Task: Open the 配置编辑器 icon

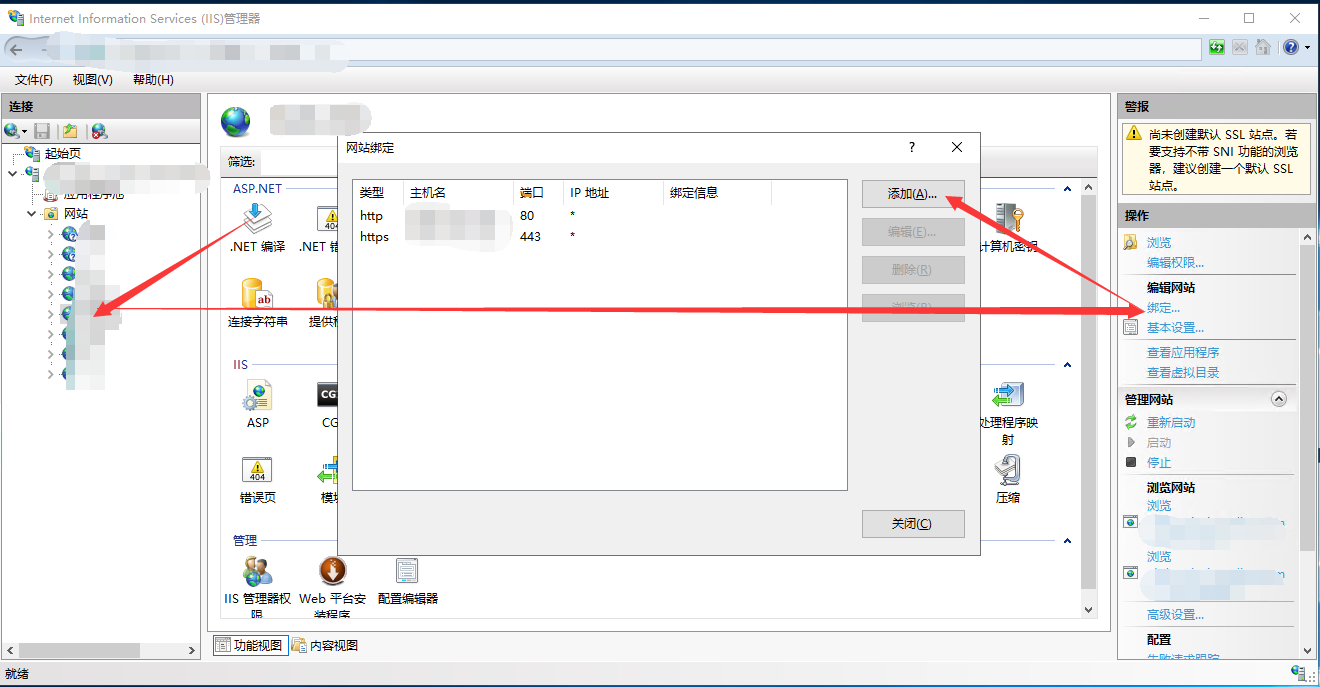Action: click(x=407, y=571)
